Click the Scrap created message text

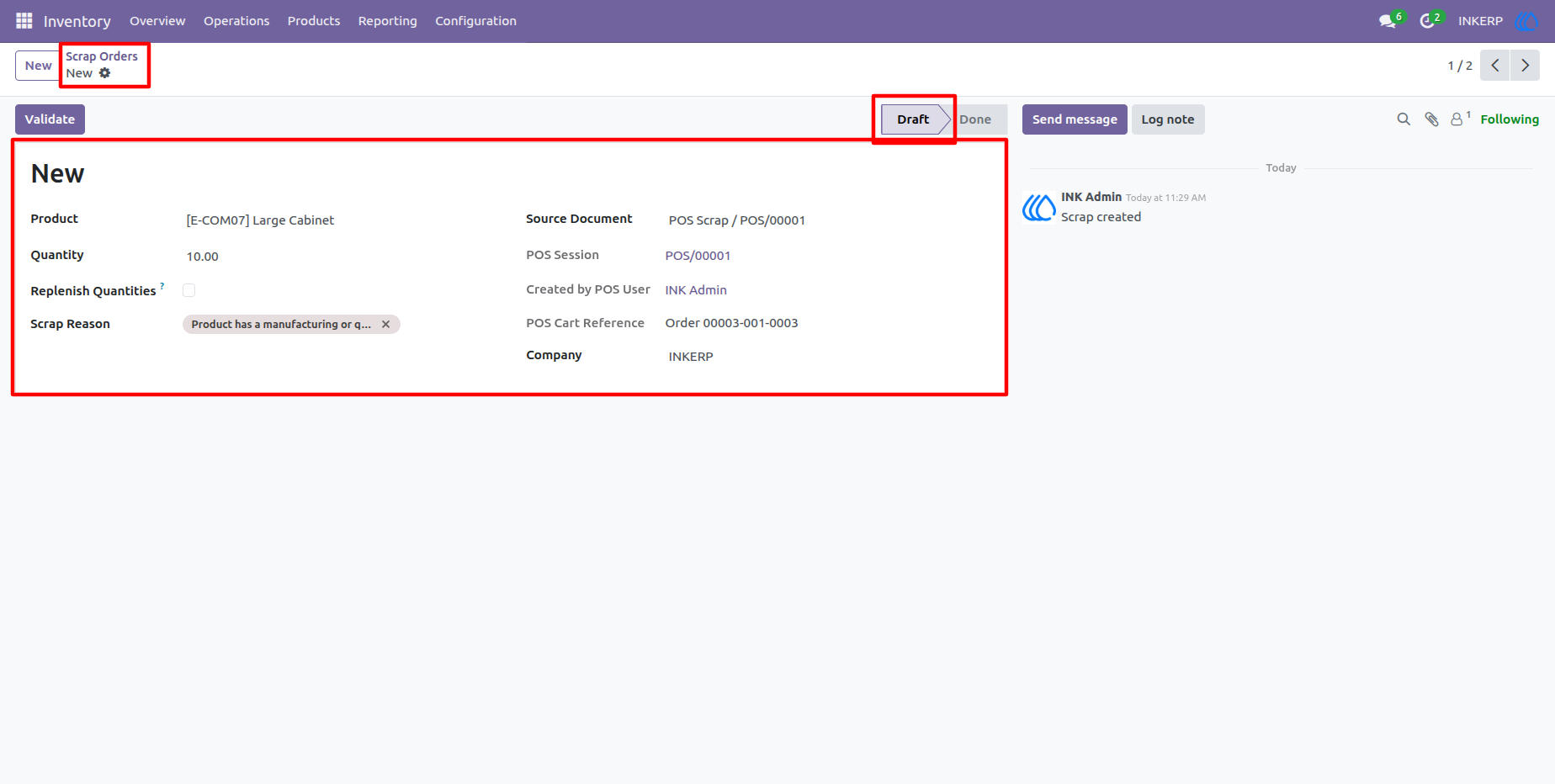(1101, 217)
